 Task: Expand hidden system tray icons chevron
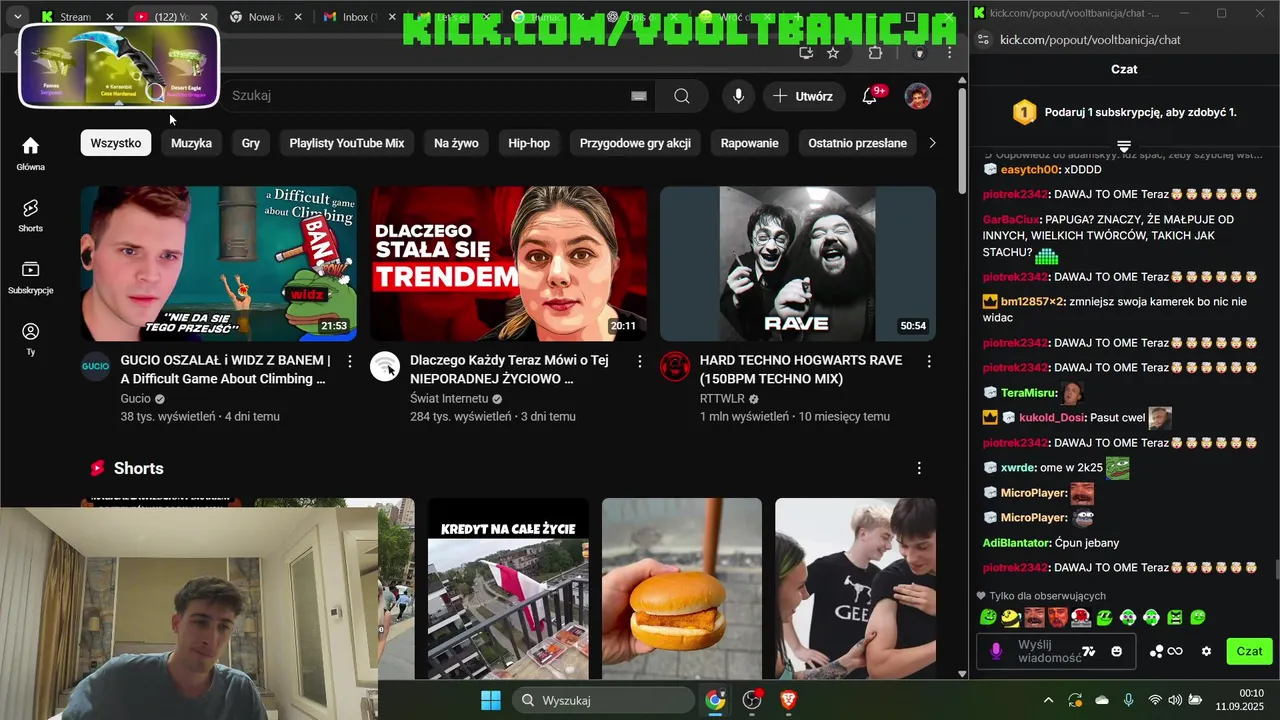coord(1048,700)
